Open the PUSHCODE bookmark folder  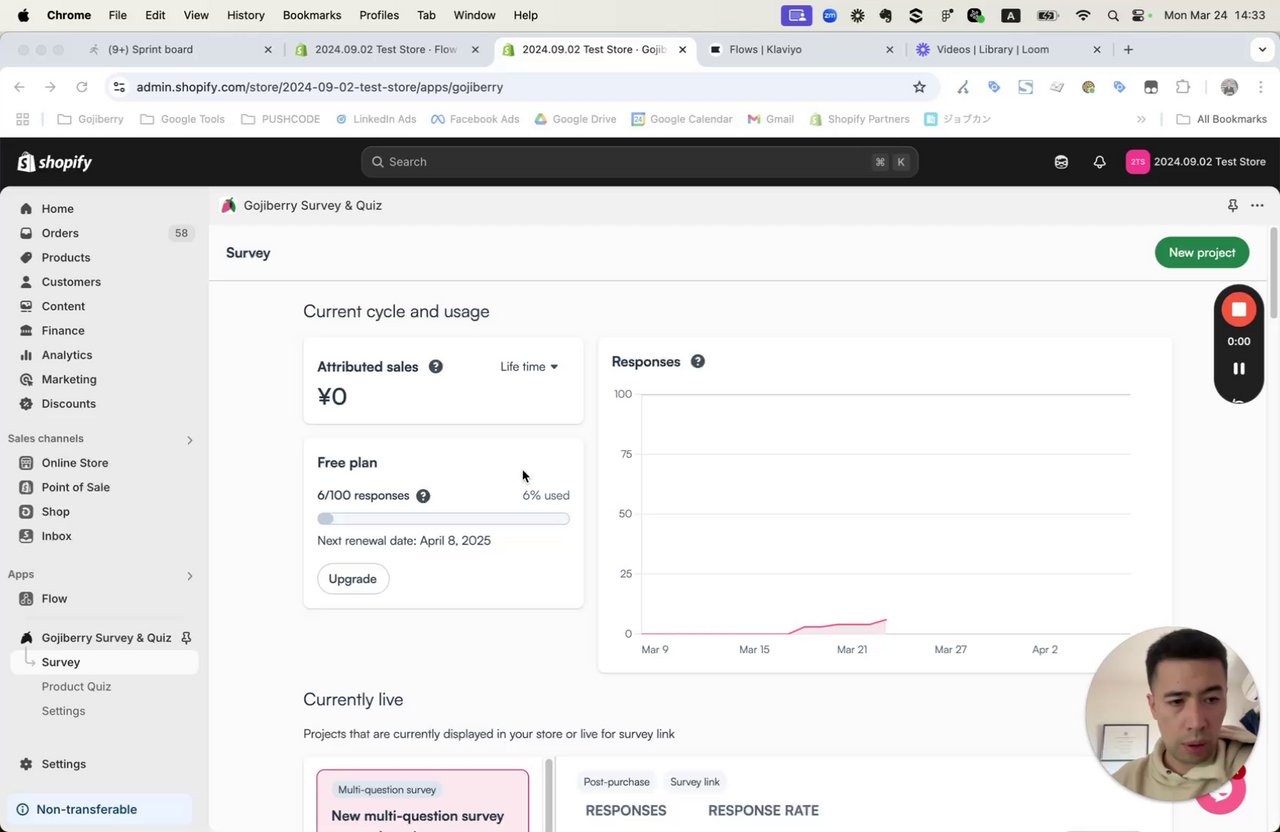[280, 119]
